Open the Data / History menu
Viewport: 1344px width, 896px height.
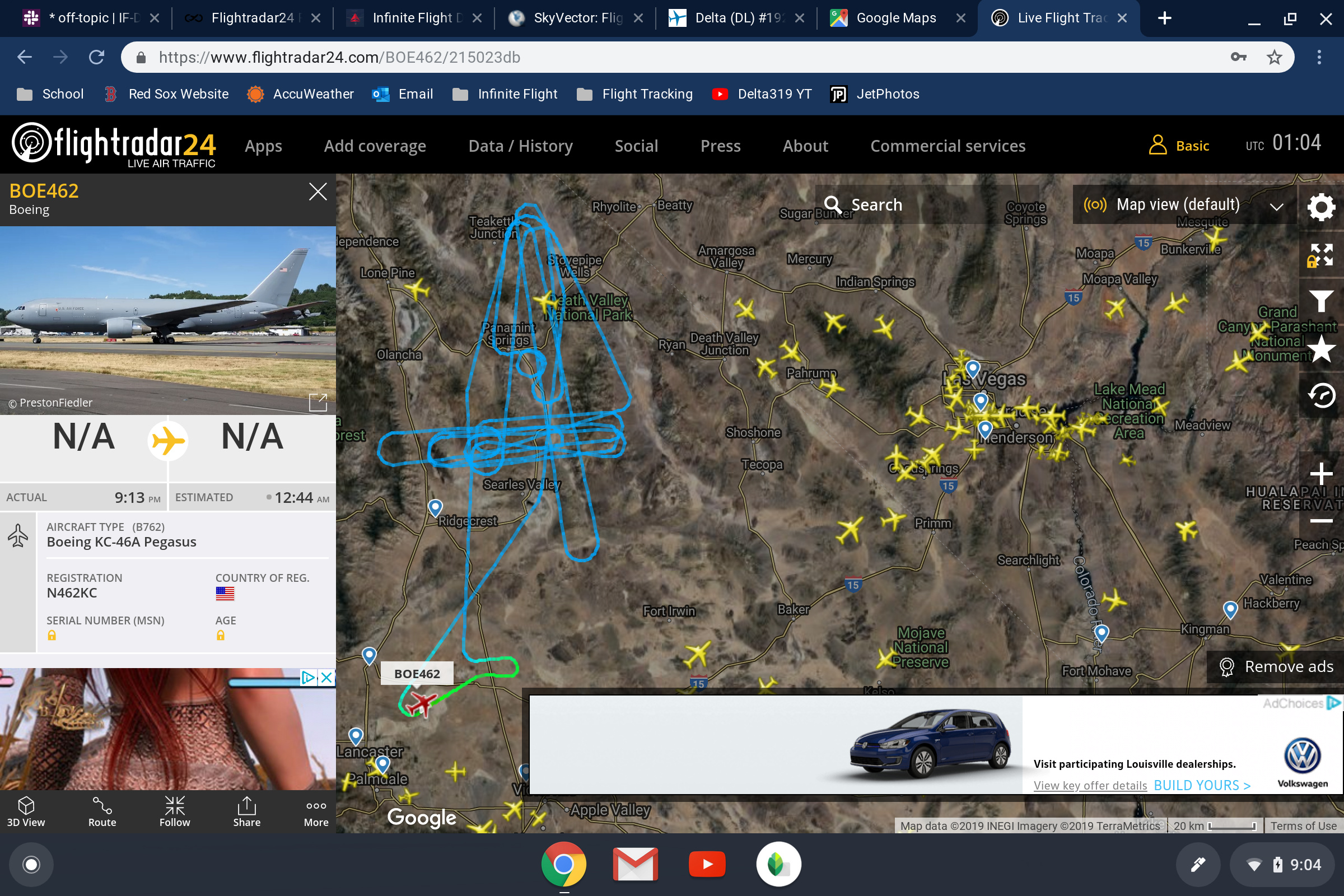tap(520, 146)
